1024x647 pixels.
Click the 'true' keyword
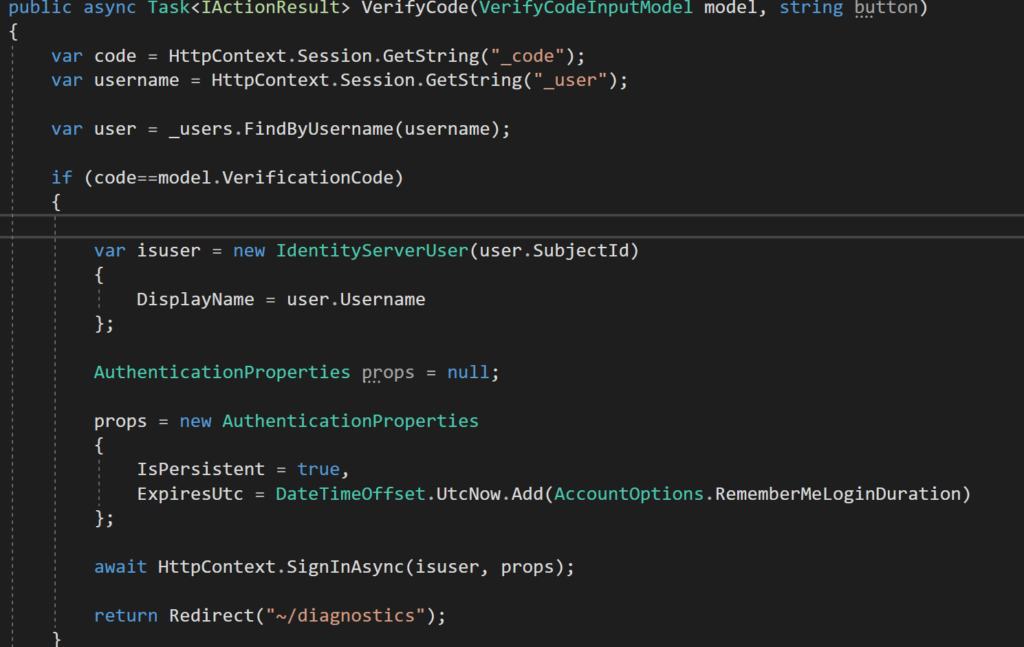(x=319, y=469)
